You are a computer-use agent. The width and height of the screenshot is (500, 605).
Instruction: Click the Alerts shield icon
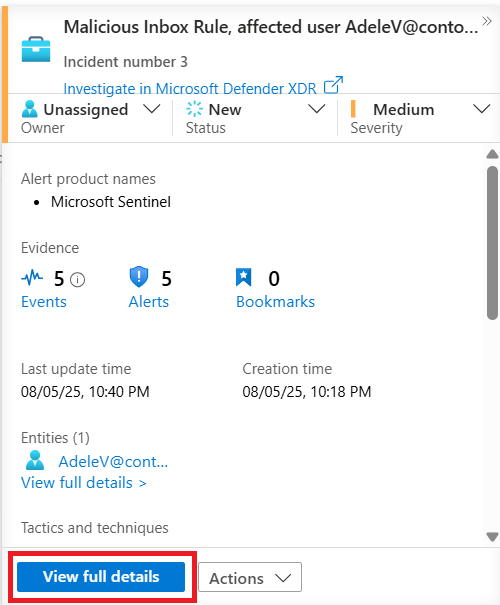coord(139,277)
